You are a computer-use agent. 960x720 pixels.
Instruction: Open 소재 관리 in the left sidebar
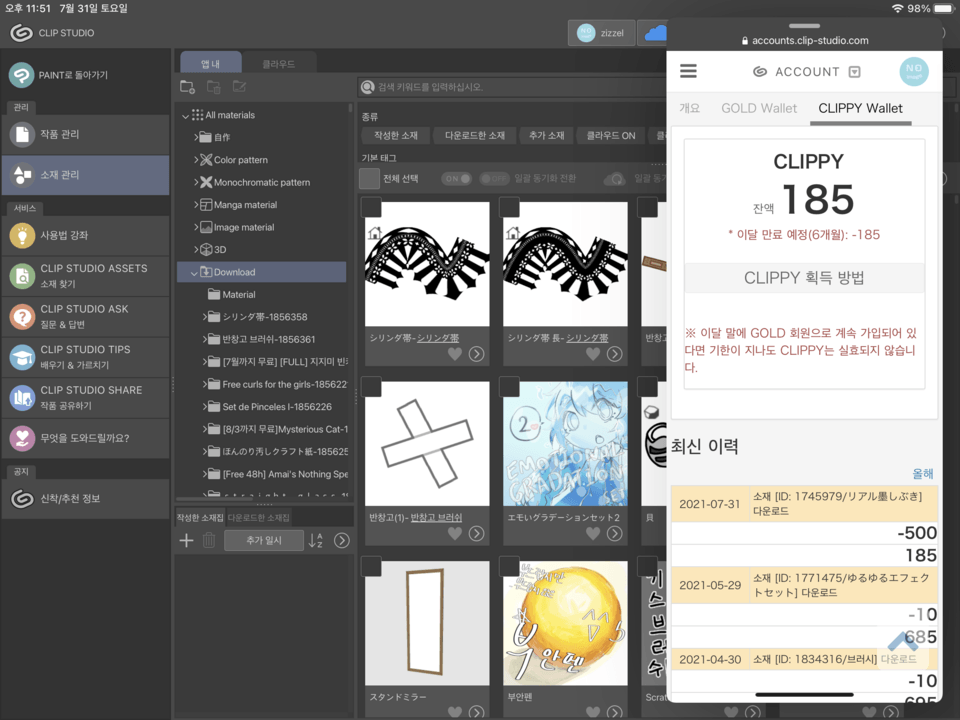tap(85, 175)
